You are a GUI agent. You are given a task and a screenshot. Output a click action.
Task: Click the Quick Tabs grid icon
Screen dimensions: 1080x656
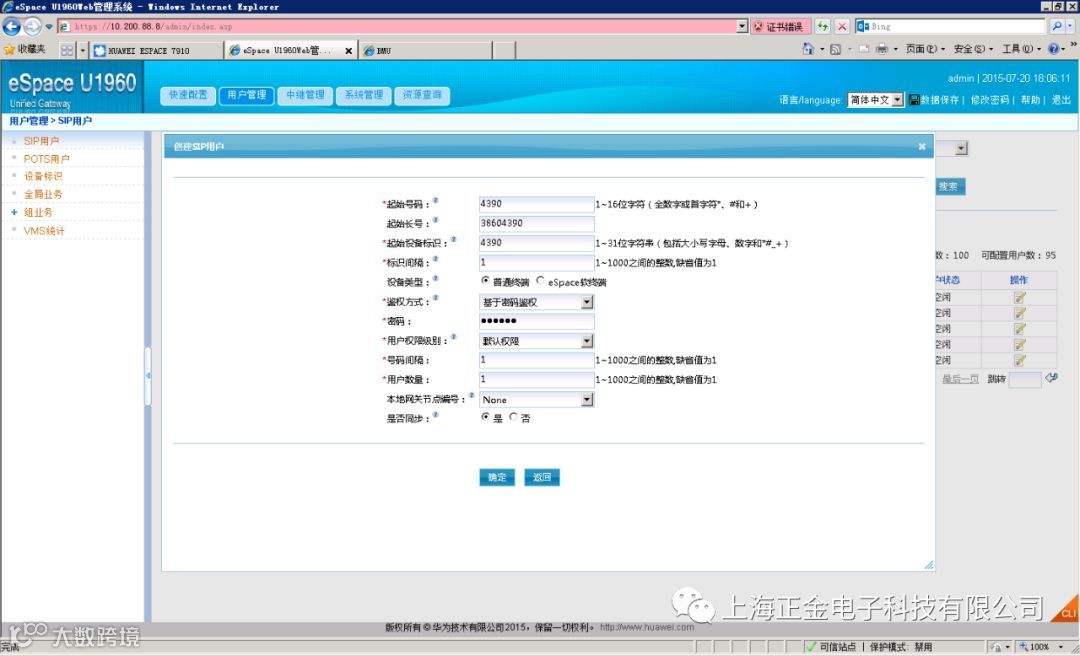click(67, 50)
